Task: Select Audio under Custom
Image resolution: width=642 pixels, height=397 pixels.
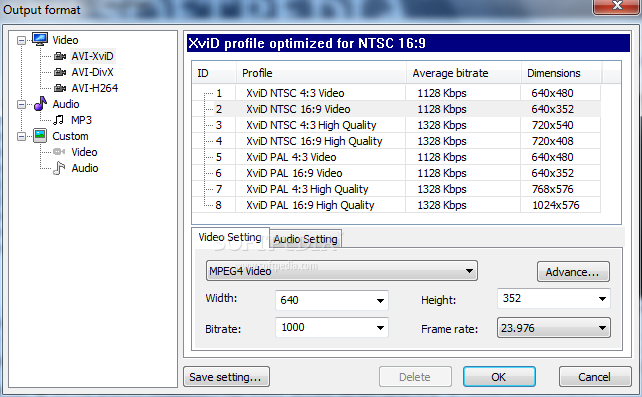Action: pyautogui.click(x=85, y=168)
